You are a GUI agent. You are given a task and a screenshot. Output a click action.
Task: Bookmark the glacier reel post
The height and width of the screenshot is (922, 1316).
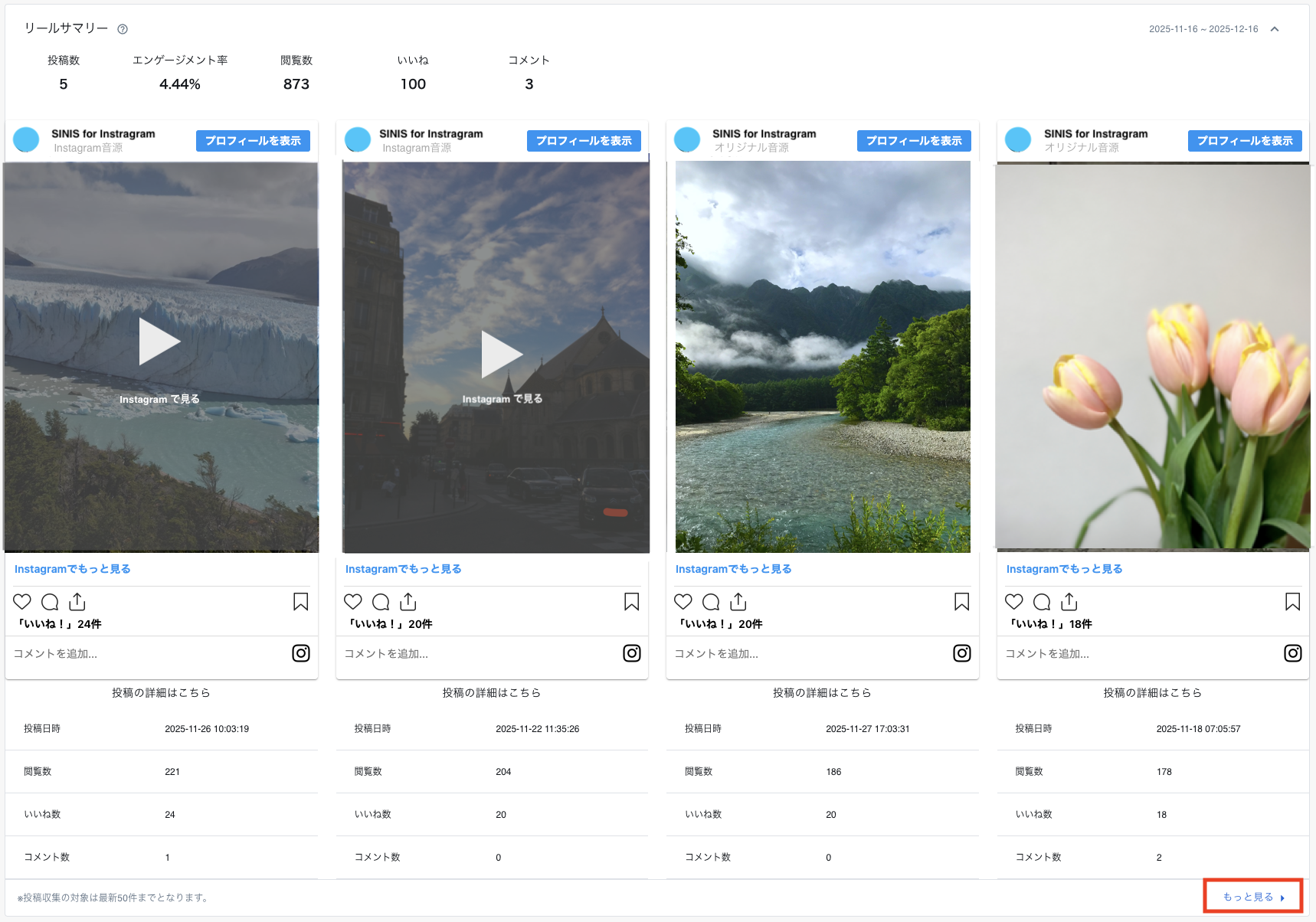[x=301, y=602]
